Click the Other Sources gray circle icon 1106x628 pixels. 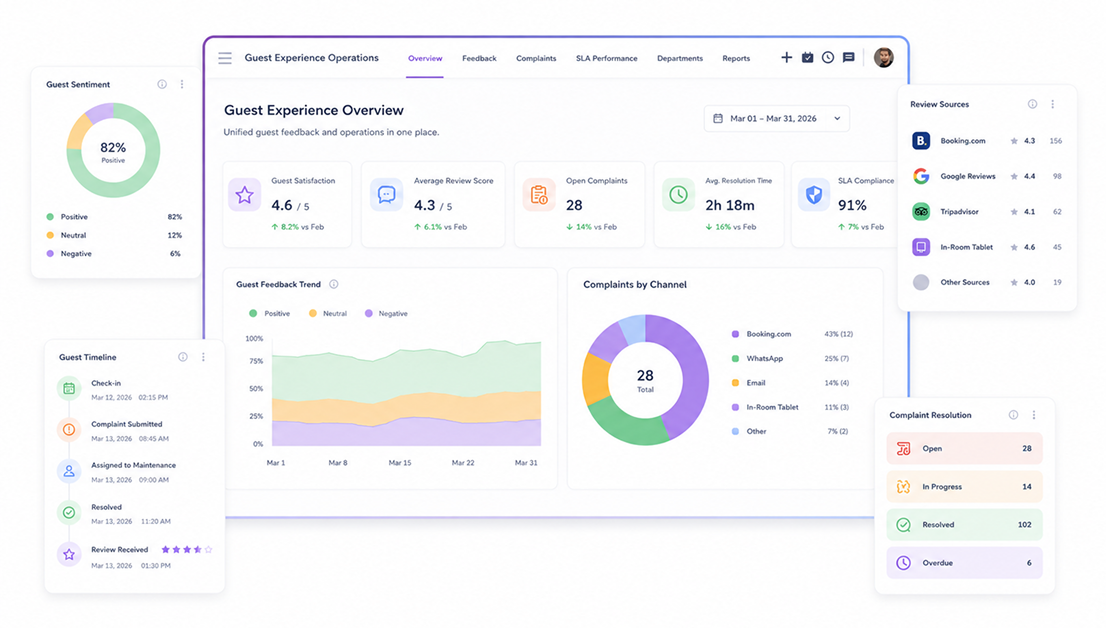(920, 282)
